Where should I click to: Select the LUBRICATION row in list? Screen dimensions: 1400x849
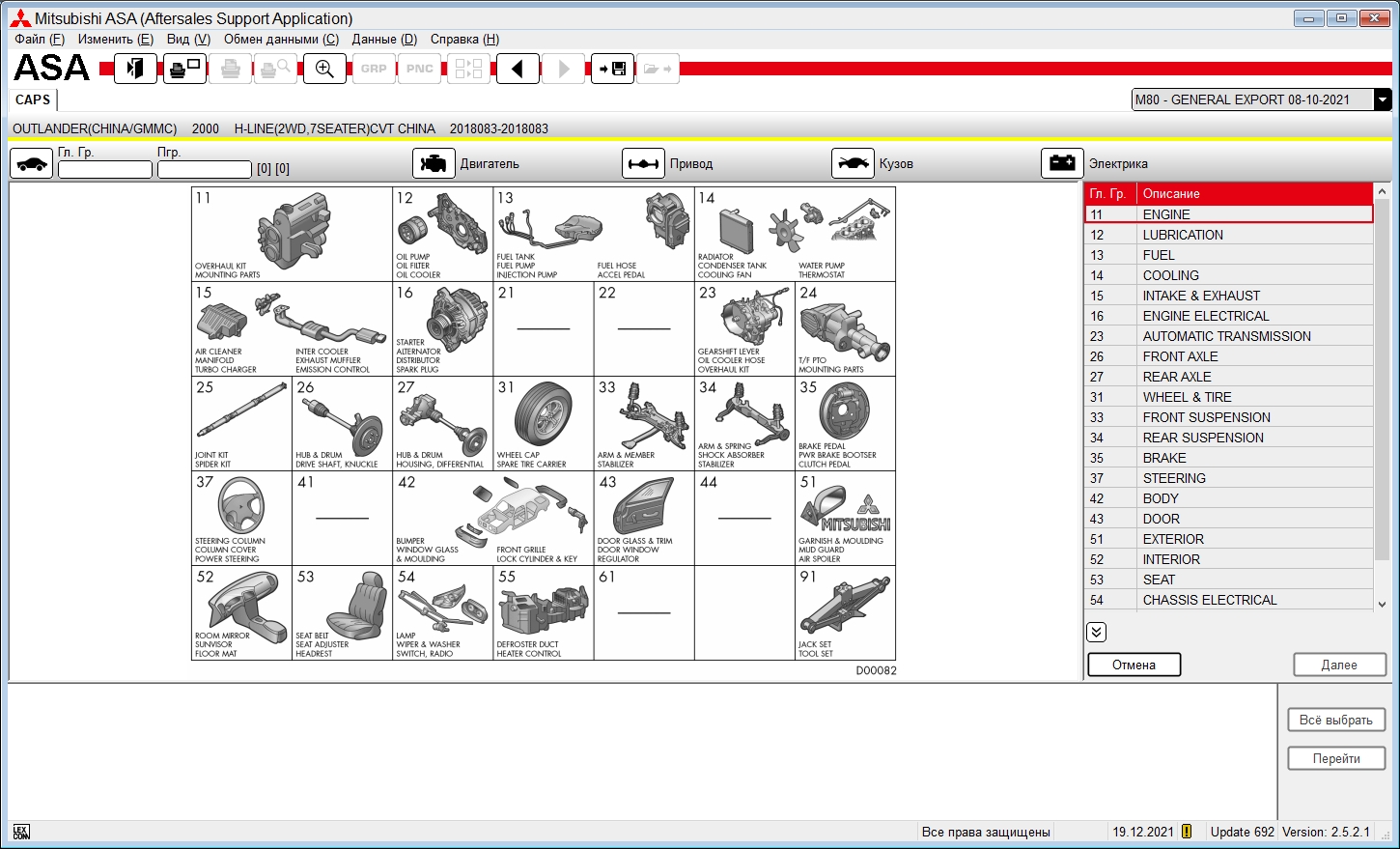tap(1229, 235)
